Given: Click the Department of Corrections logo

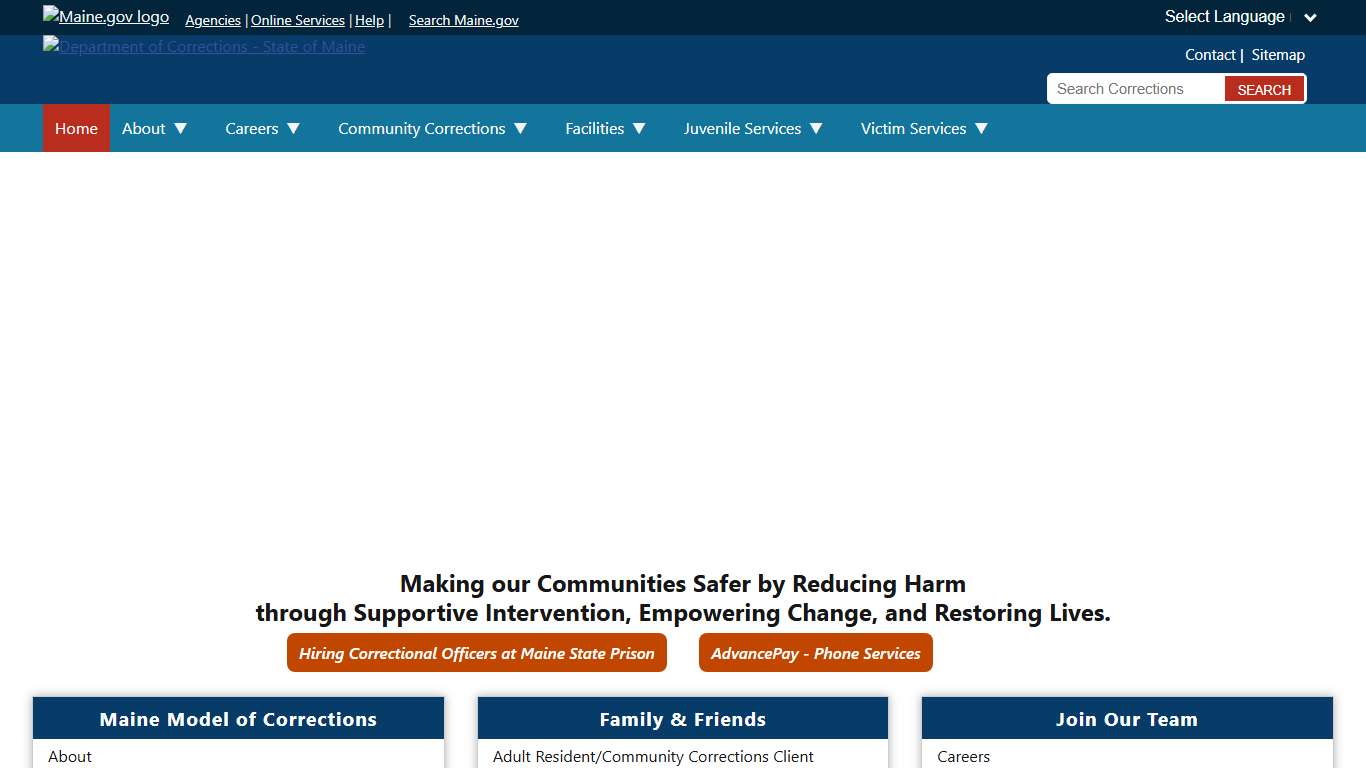Looking at the screenshot, I should click(x=204, y=46).
